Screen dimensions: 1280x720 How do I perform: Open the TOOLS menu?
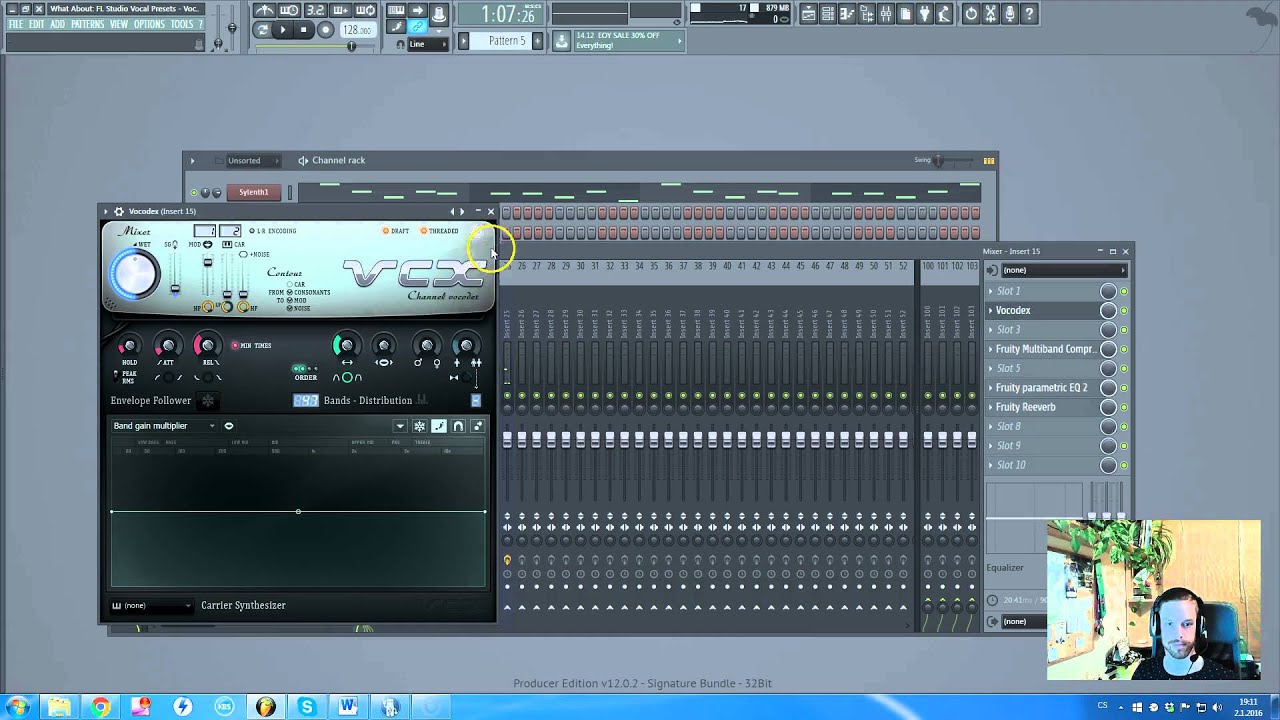181,24
